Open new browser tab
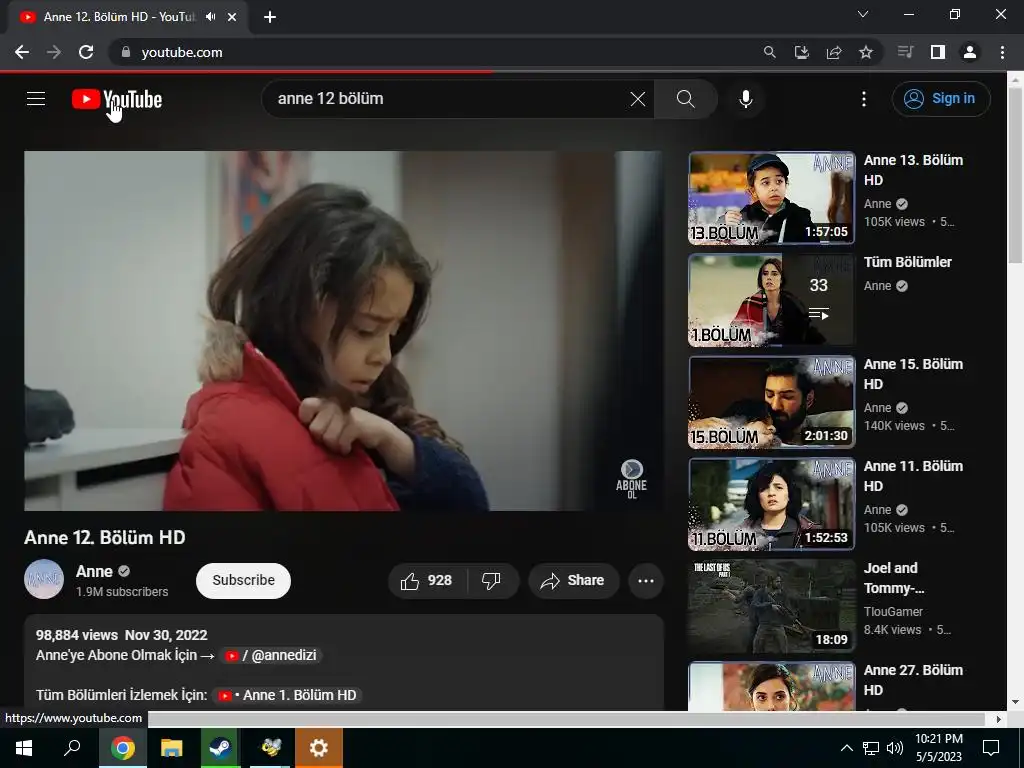 click(270, 17)
